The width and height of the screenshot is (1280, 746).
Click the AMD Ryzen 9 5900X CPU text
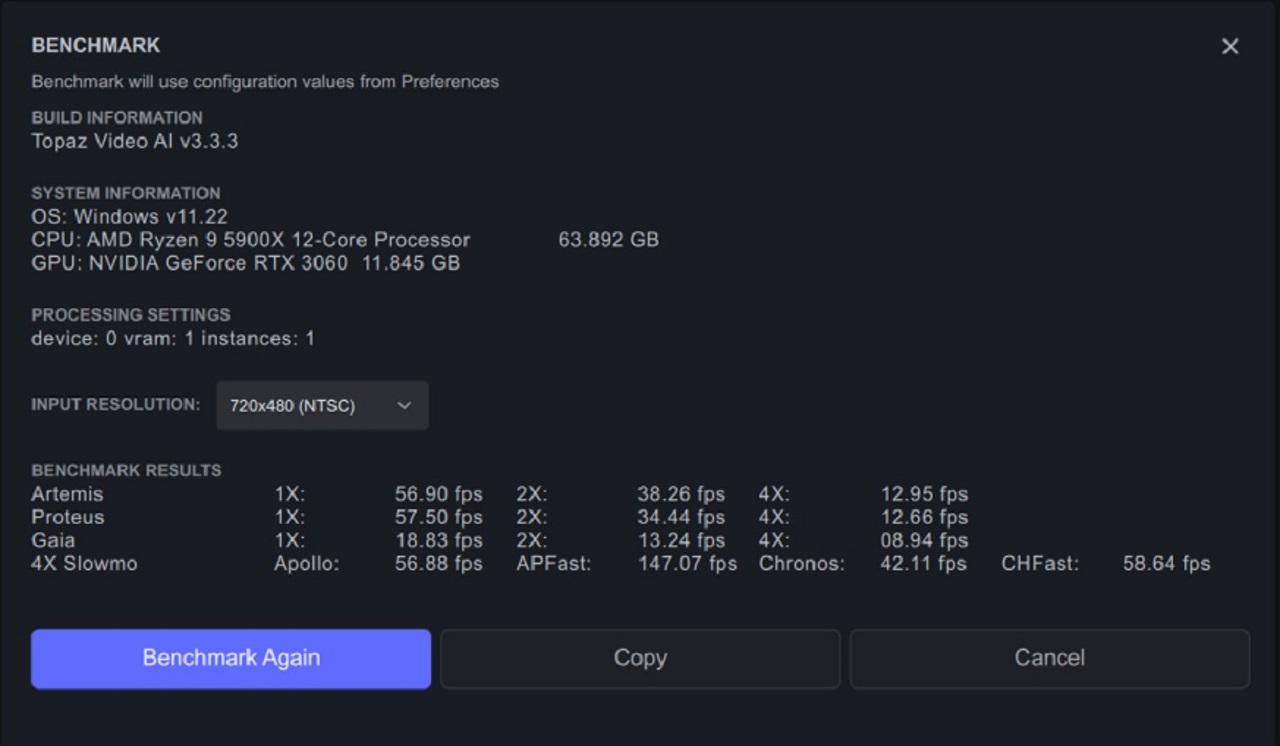tap(250, 240)
